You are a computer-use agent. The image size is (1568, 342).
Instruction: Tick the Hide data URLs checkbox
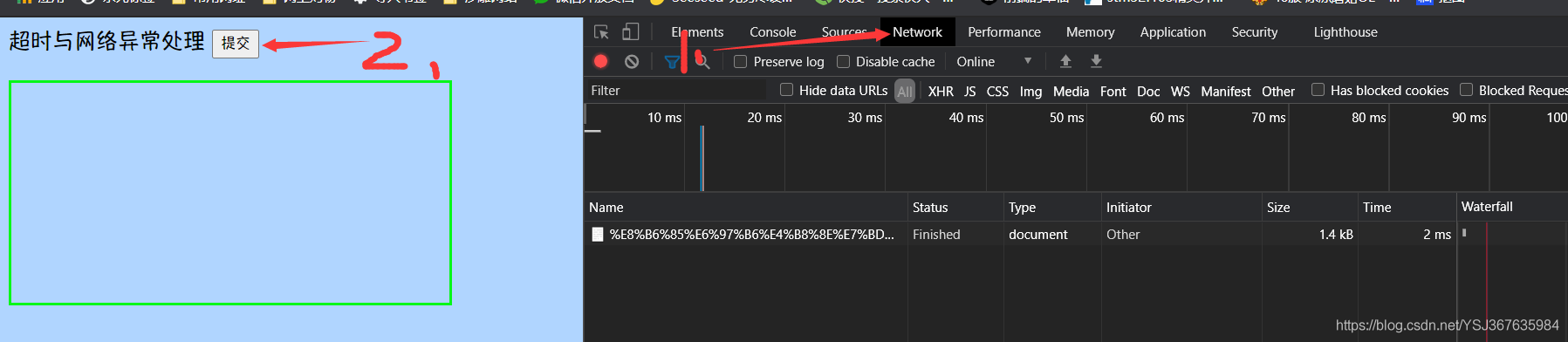pos(786,90)
